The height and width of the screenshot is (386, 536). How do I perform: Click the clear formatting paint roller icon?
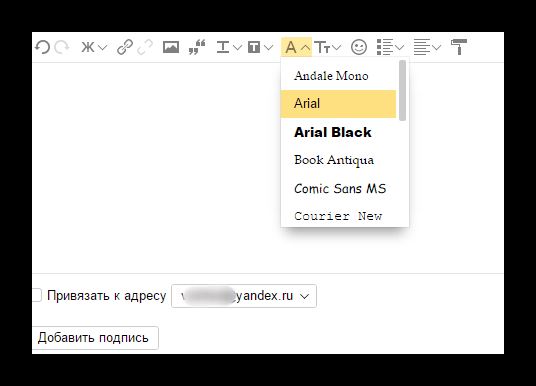pos(459,47)
